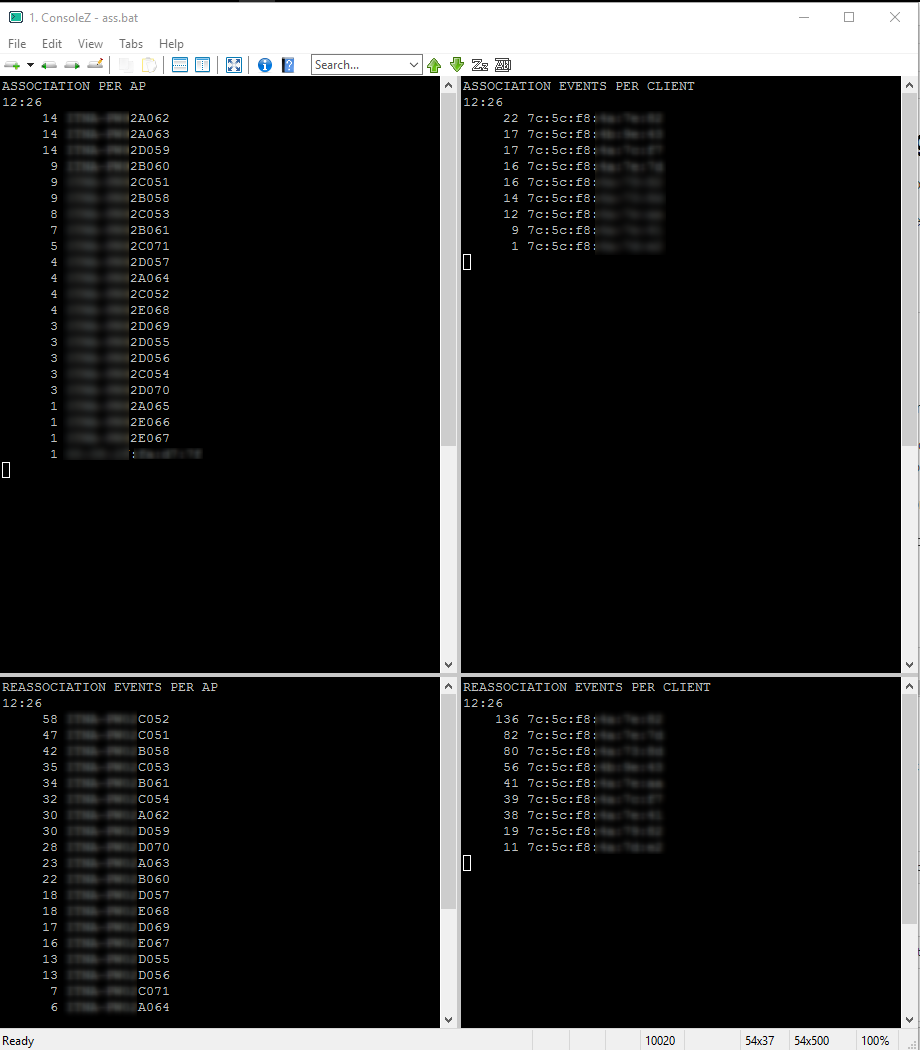This screenshot has width=920, height=1050.
Task: Click the rename tab pencil icon
Action: [95, 64]
